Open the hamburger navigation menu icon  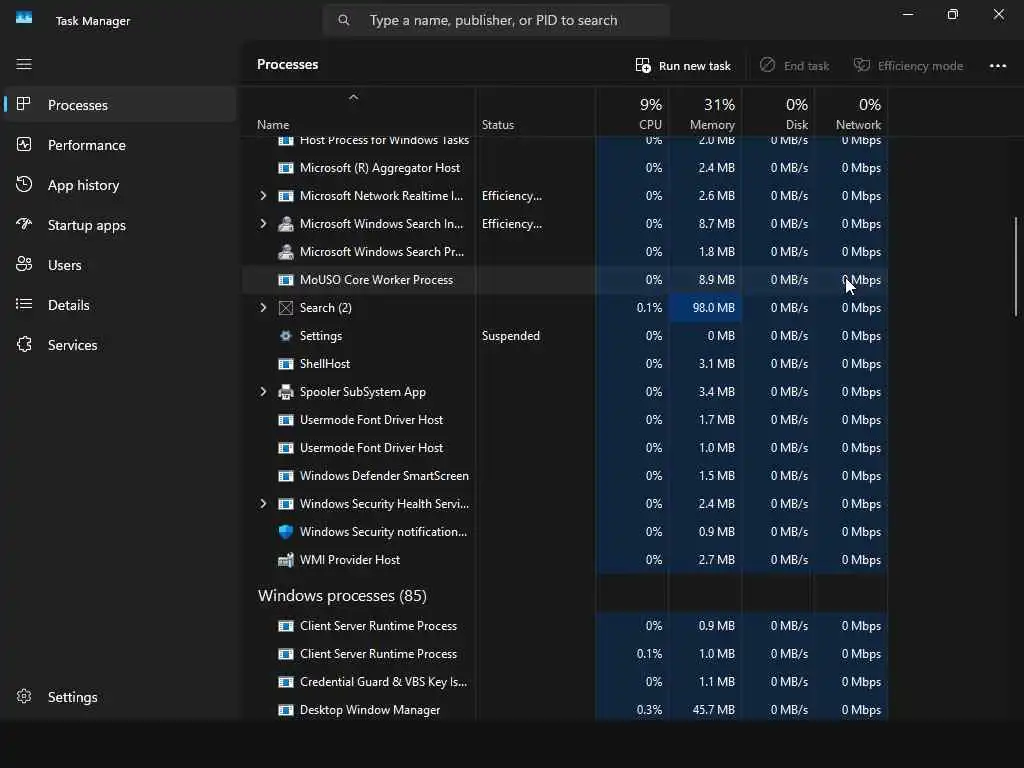pyautogui.click(x=24, y=64)
